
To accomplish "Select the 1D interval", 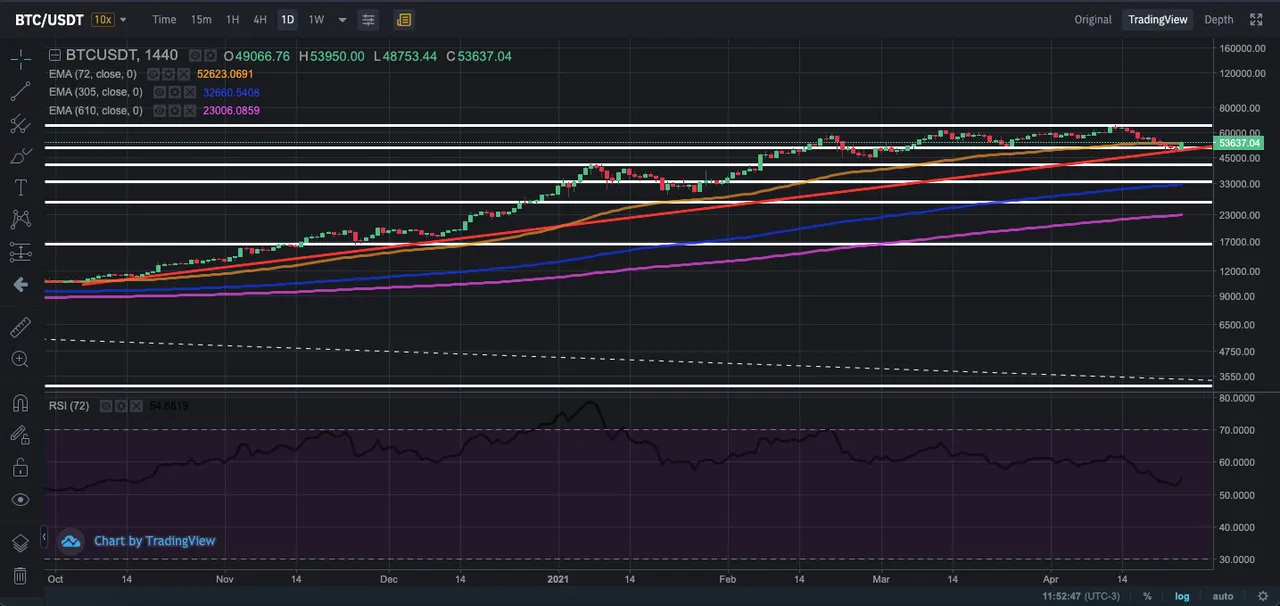I will 288,20.
